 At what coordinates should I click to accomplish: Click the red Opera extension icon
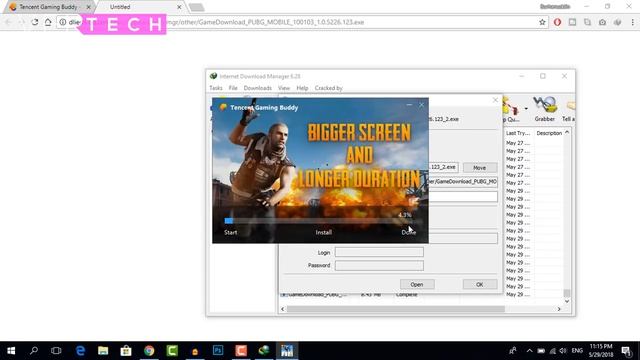pos(557,22)
